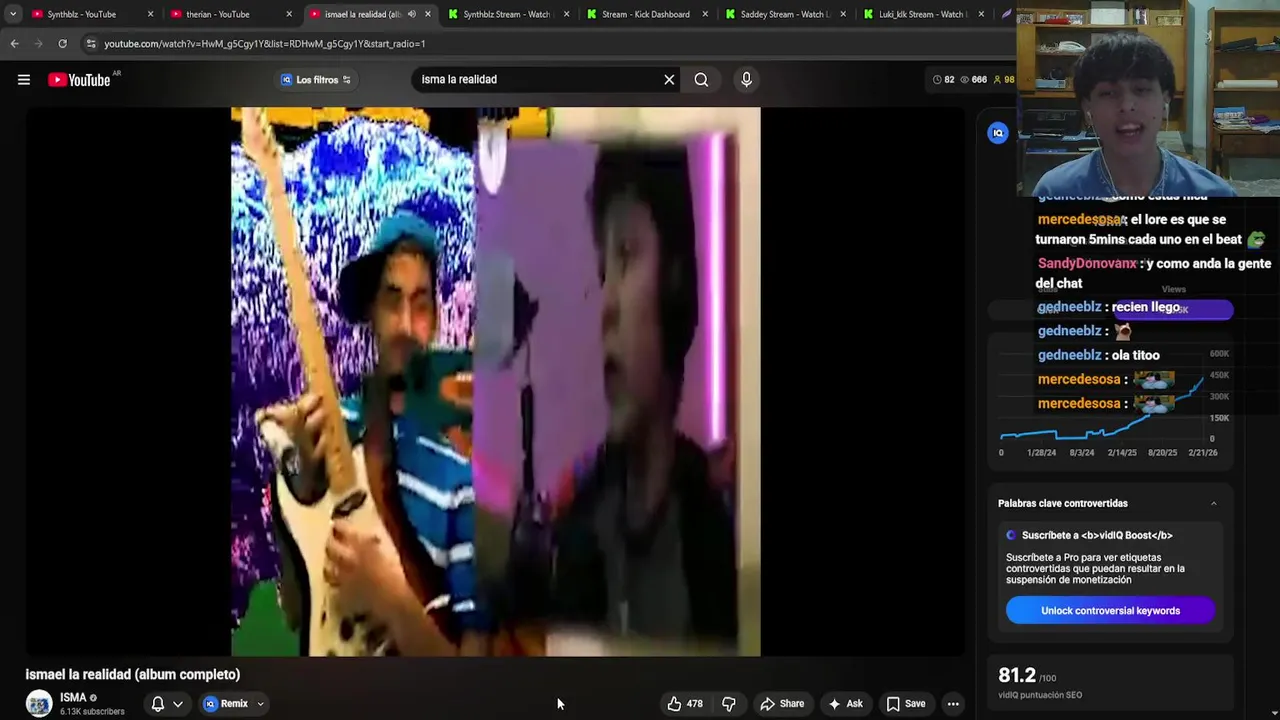Click the webcam overlay of the streamer
Screen dimensions: 1280x720
(x=1148, y=97)
